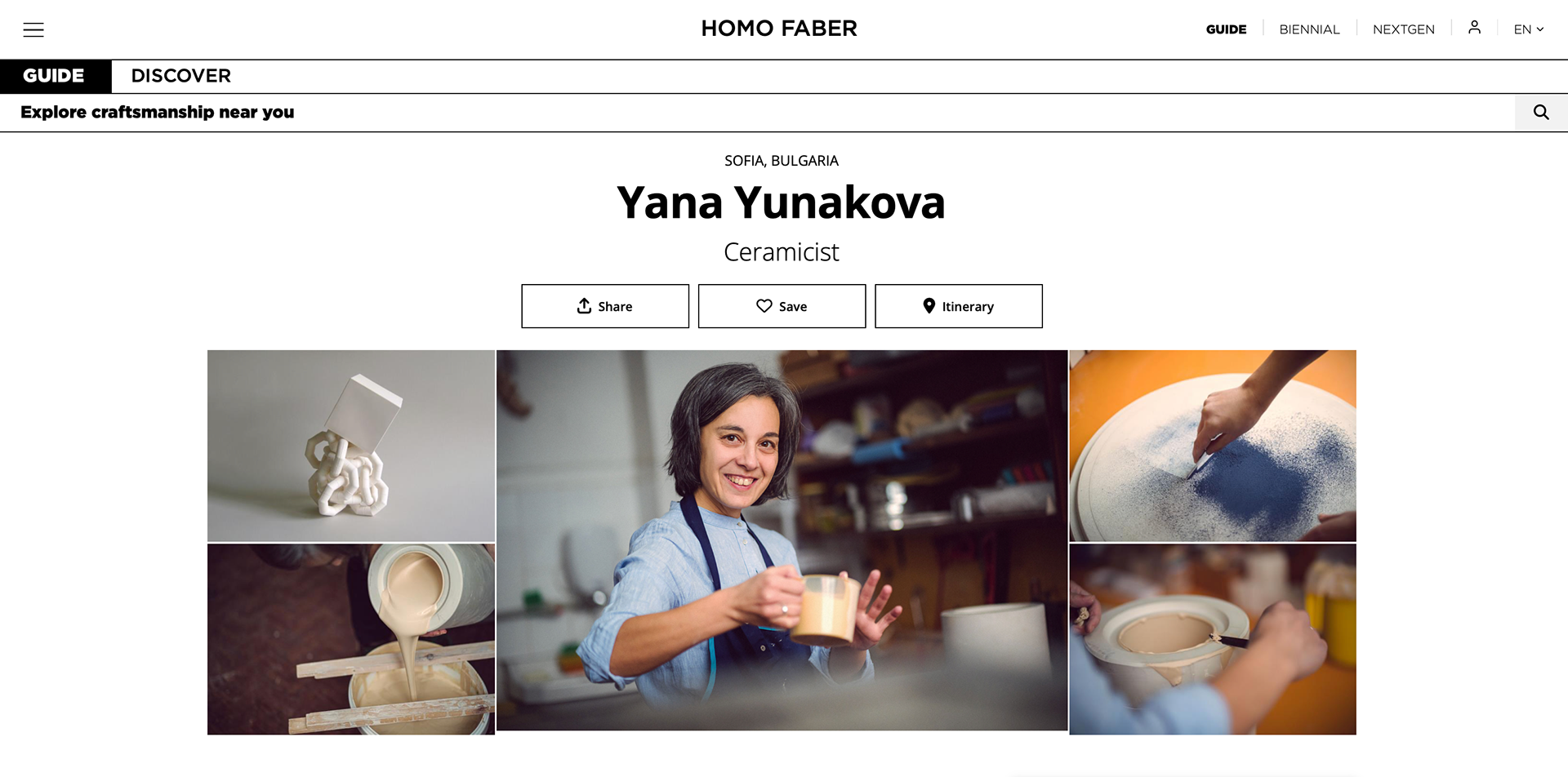The image size is (1568, 777).
Task: Click the search magnifier icon
Action: coord(1541,113)
